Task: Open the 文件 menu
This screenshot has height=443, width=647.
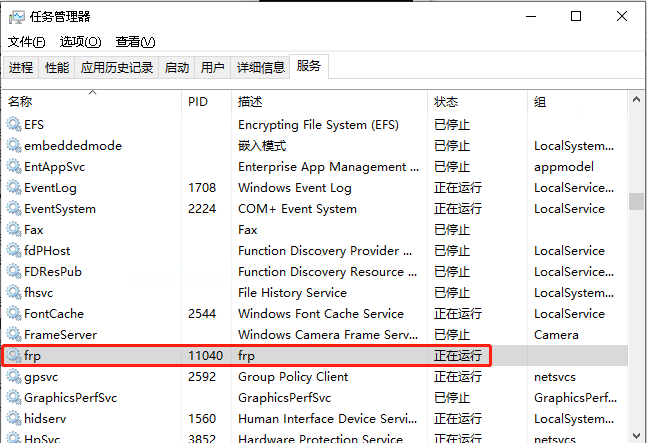Action: click(26, 42)
